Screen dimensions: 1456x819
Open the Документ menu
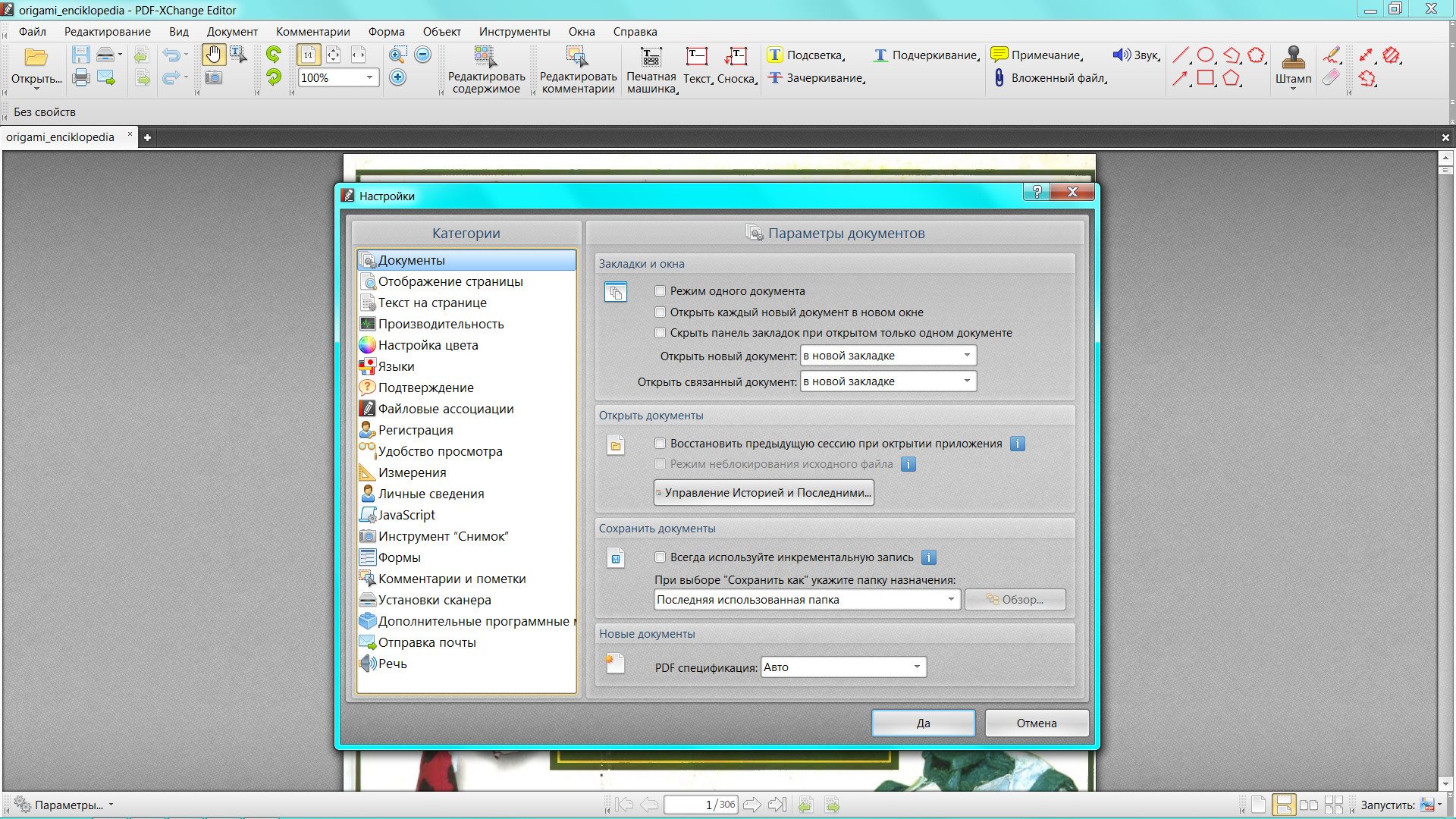[x=232, y=32]
